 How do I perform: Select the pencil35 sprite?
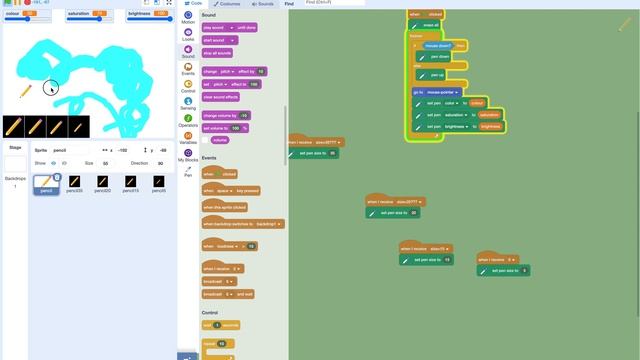tap(74, 184)
